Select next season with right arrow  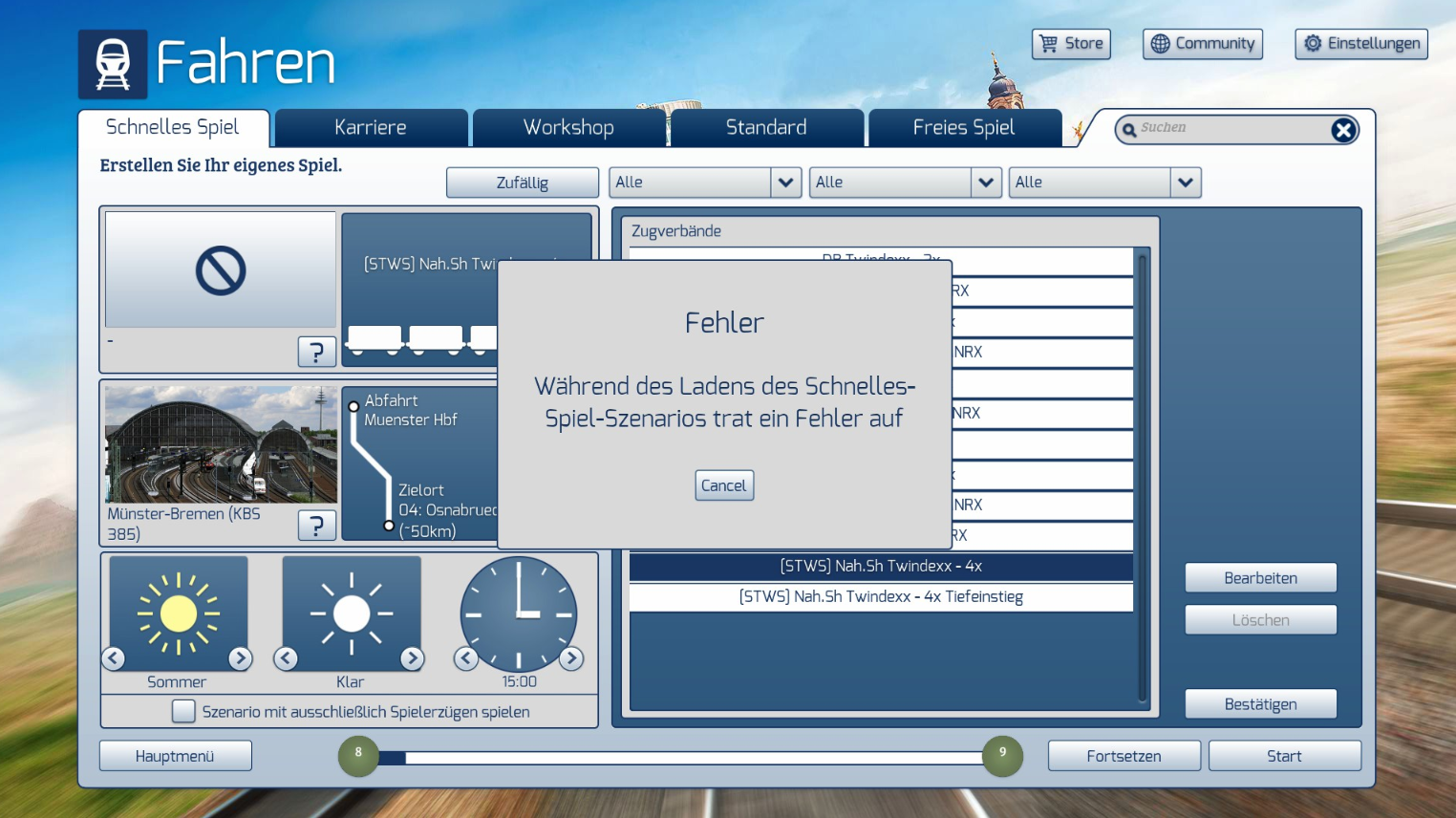240,658
